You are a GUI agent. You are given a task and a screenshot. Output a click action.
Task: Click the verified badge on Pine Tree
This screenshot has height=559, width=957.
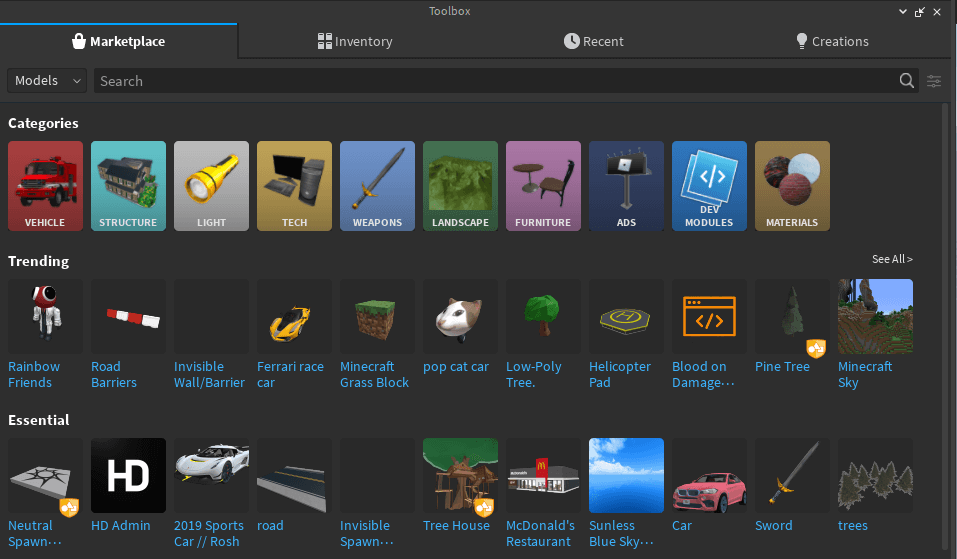[x=816, y=348]
